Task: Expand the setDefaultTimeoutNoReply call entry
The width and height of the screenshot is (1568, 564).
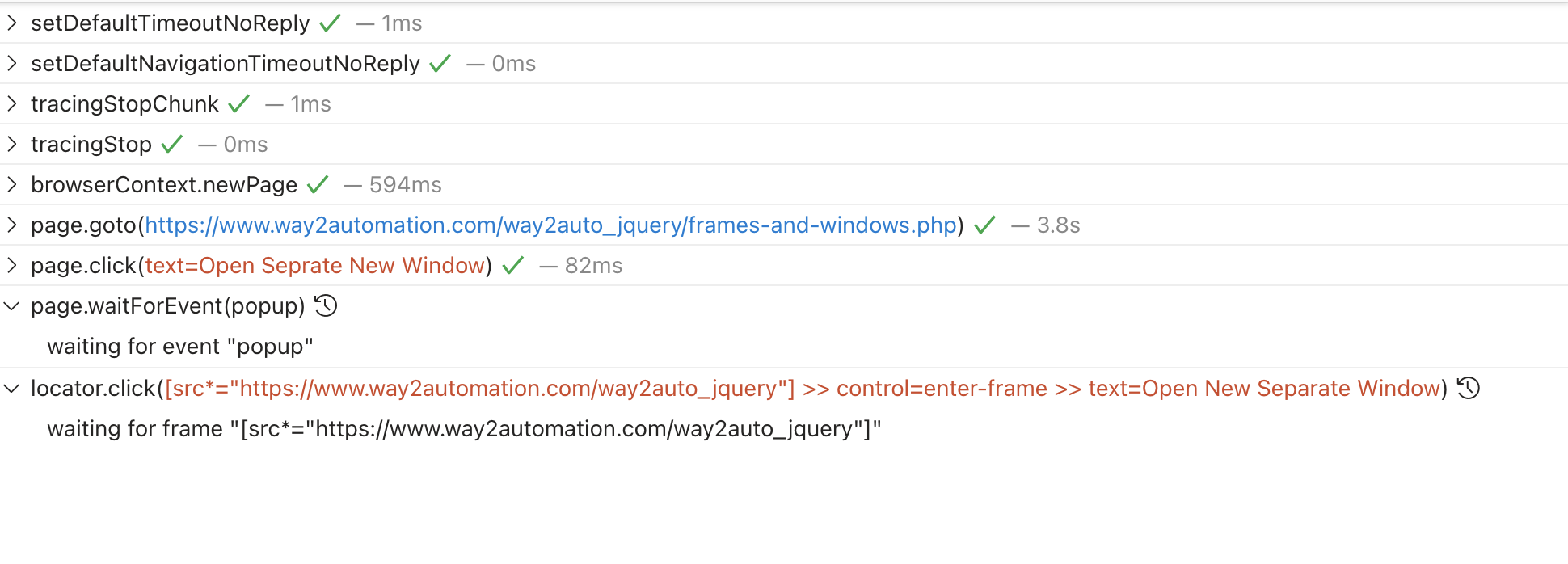Action: tap(11, 23)
